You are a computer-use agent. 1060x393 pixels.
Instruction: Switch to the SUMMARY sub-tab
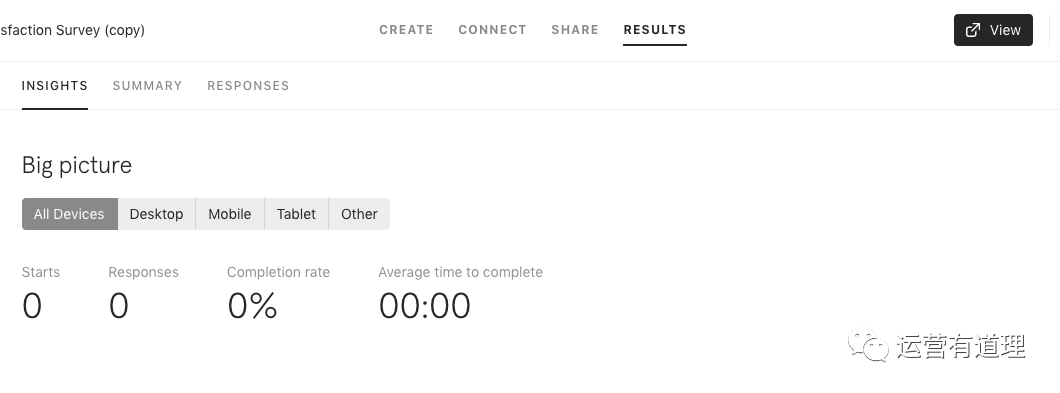click(147, 86)
